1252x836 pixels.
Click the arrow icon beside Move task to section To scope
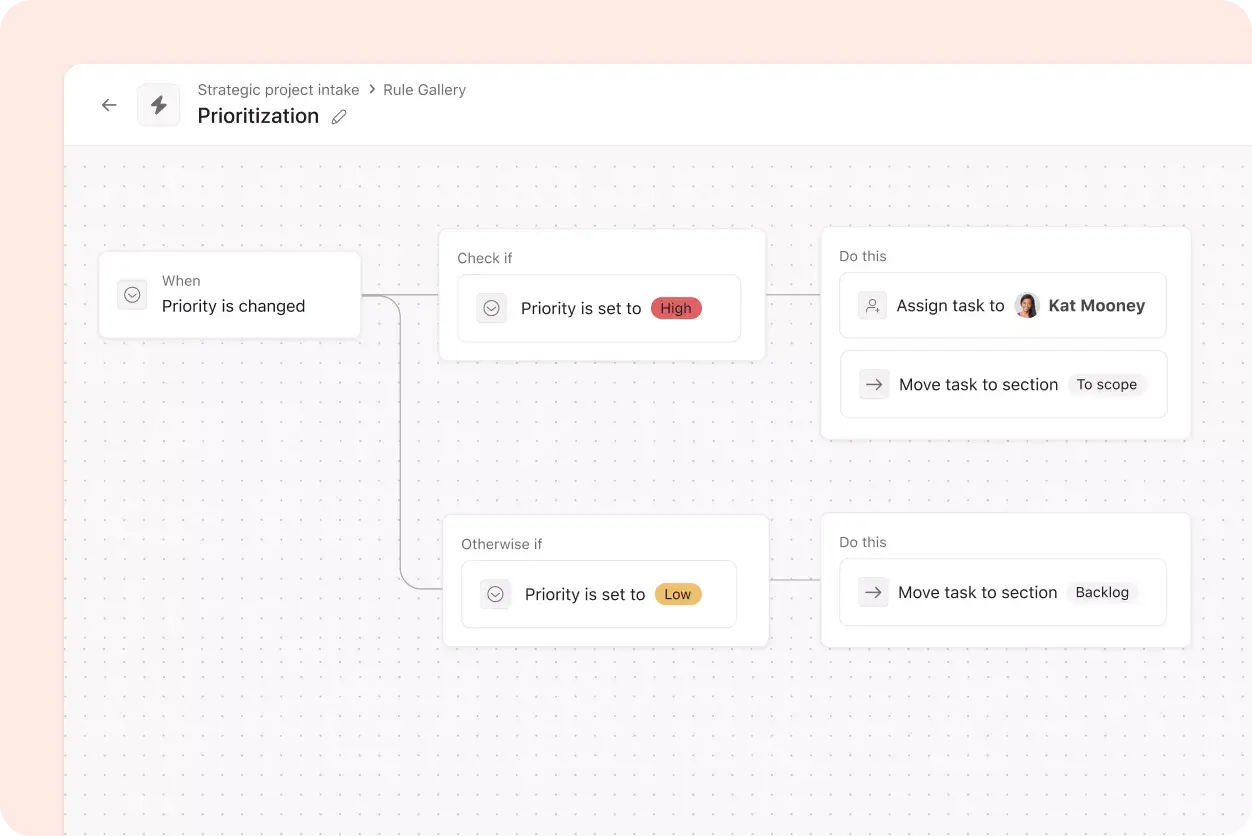[873, 384]
